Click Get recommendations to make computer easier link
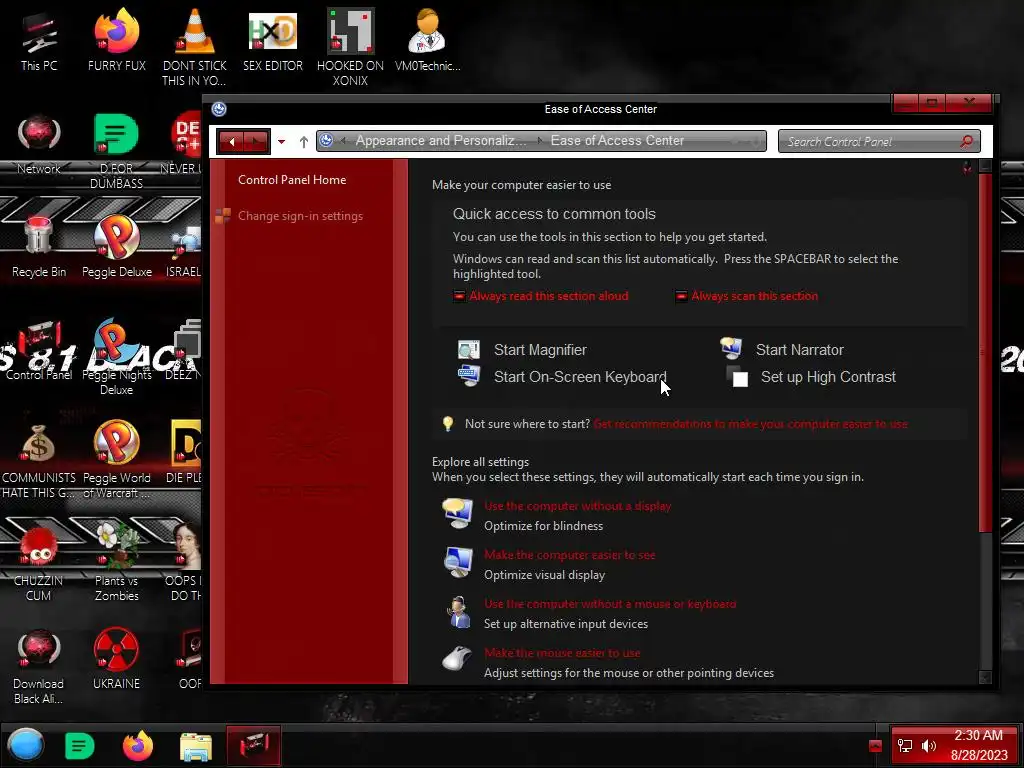This screenshot has height=768, width=1024. coord(750,424)
